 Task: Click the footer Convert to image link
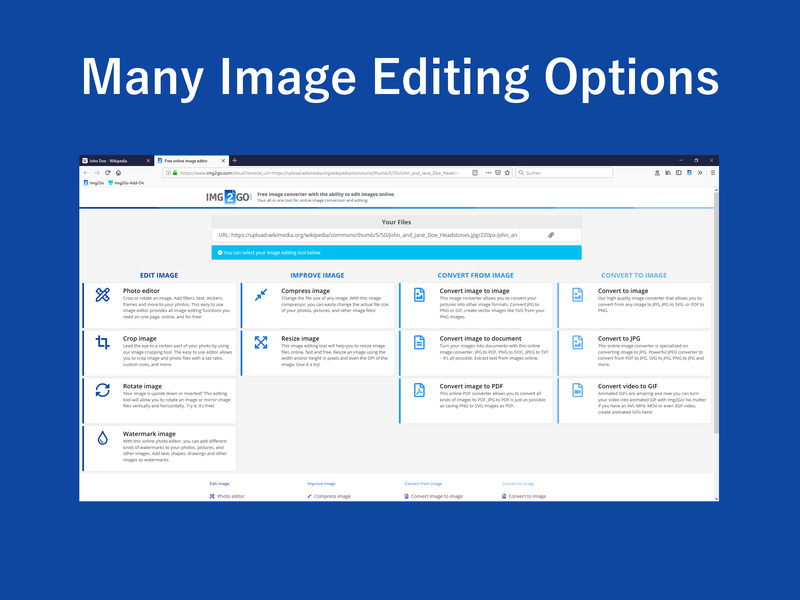point(524,496)
